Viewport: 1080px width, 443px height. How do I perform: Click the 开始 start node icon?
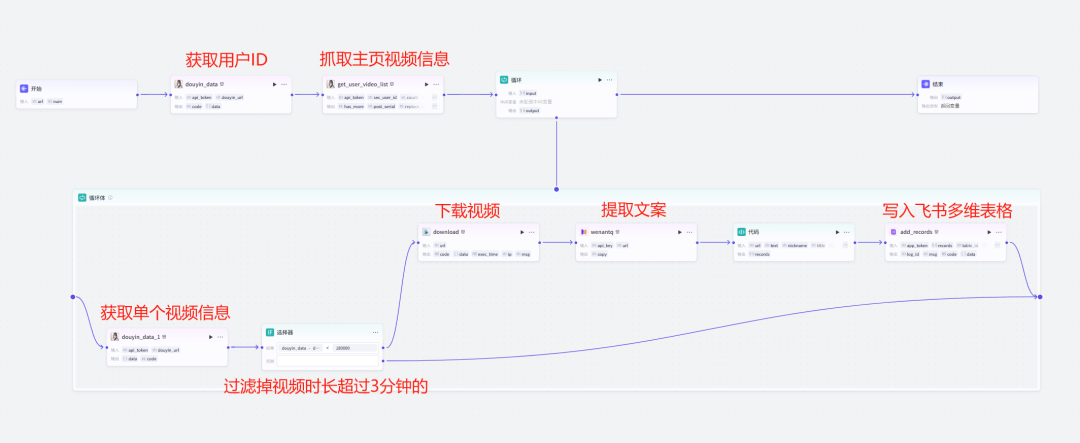[x=24, y=89]
